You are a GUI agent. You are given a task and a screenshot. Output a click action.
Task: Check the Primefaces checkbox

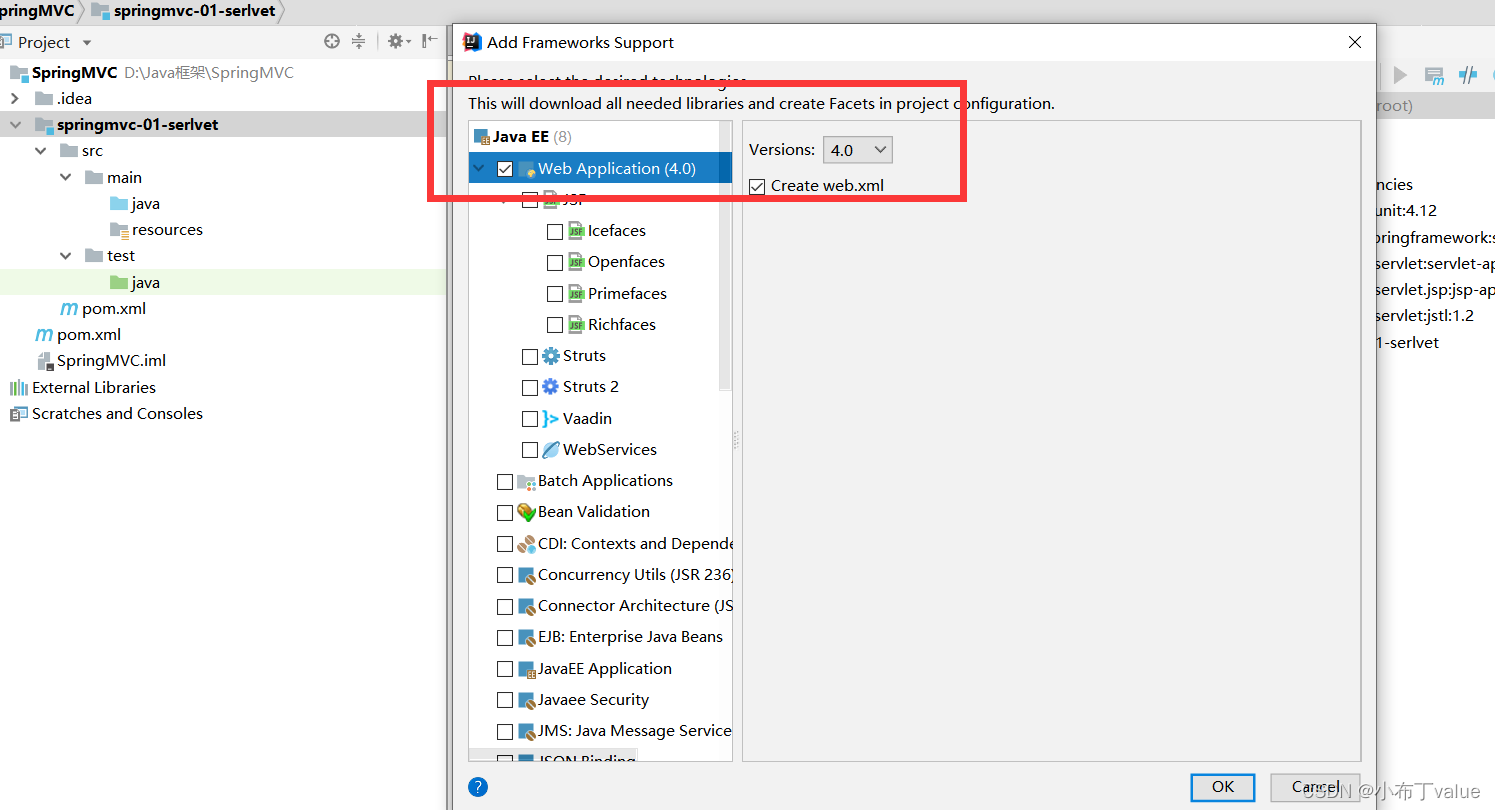[x=555, y=294]
